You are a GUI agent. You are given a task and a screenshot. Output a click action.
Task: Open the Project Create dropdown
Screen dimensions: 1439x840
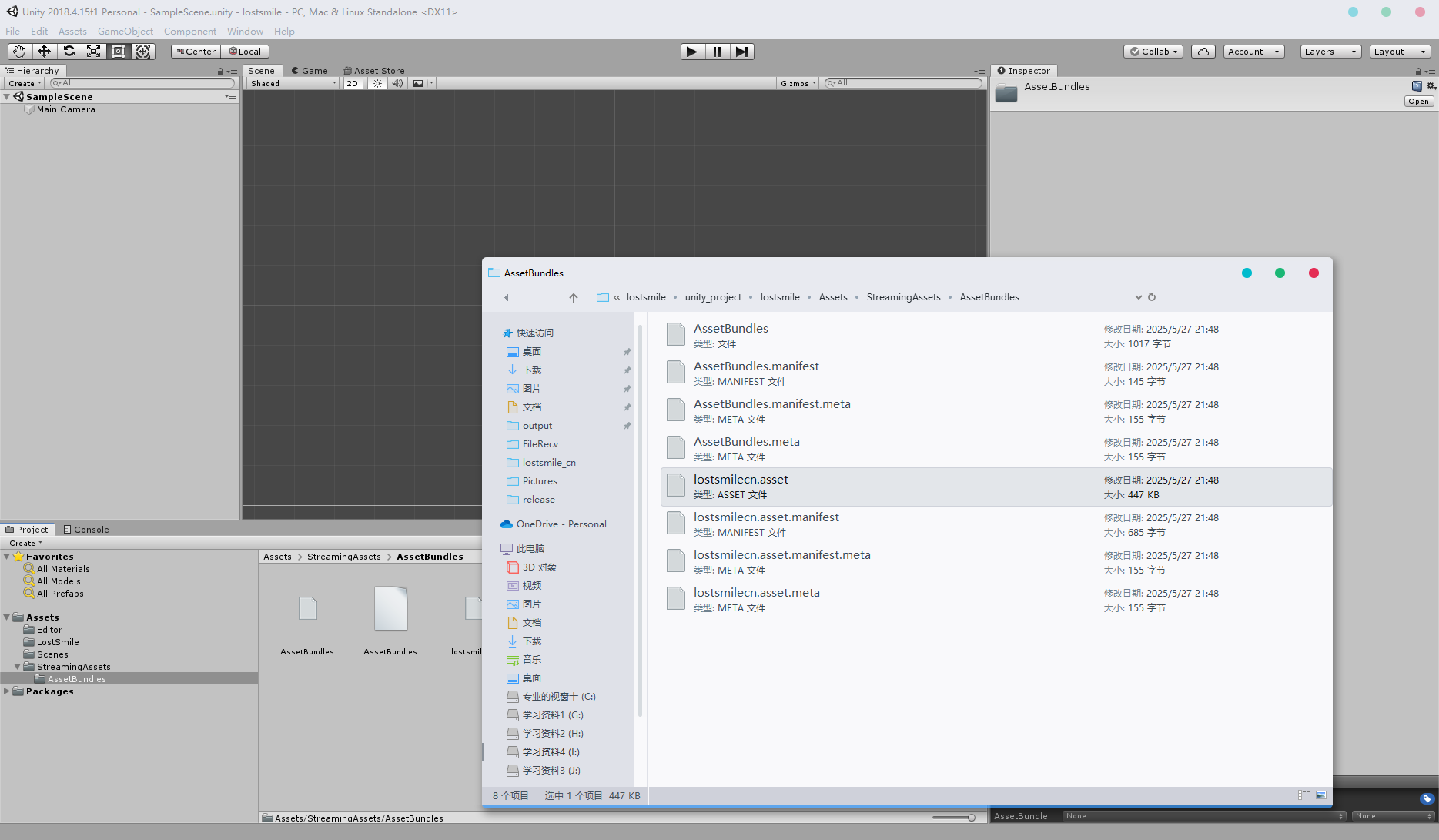click(25, 543)
